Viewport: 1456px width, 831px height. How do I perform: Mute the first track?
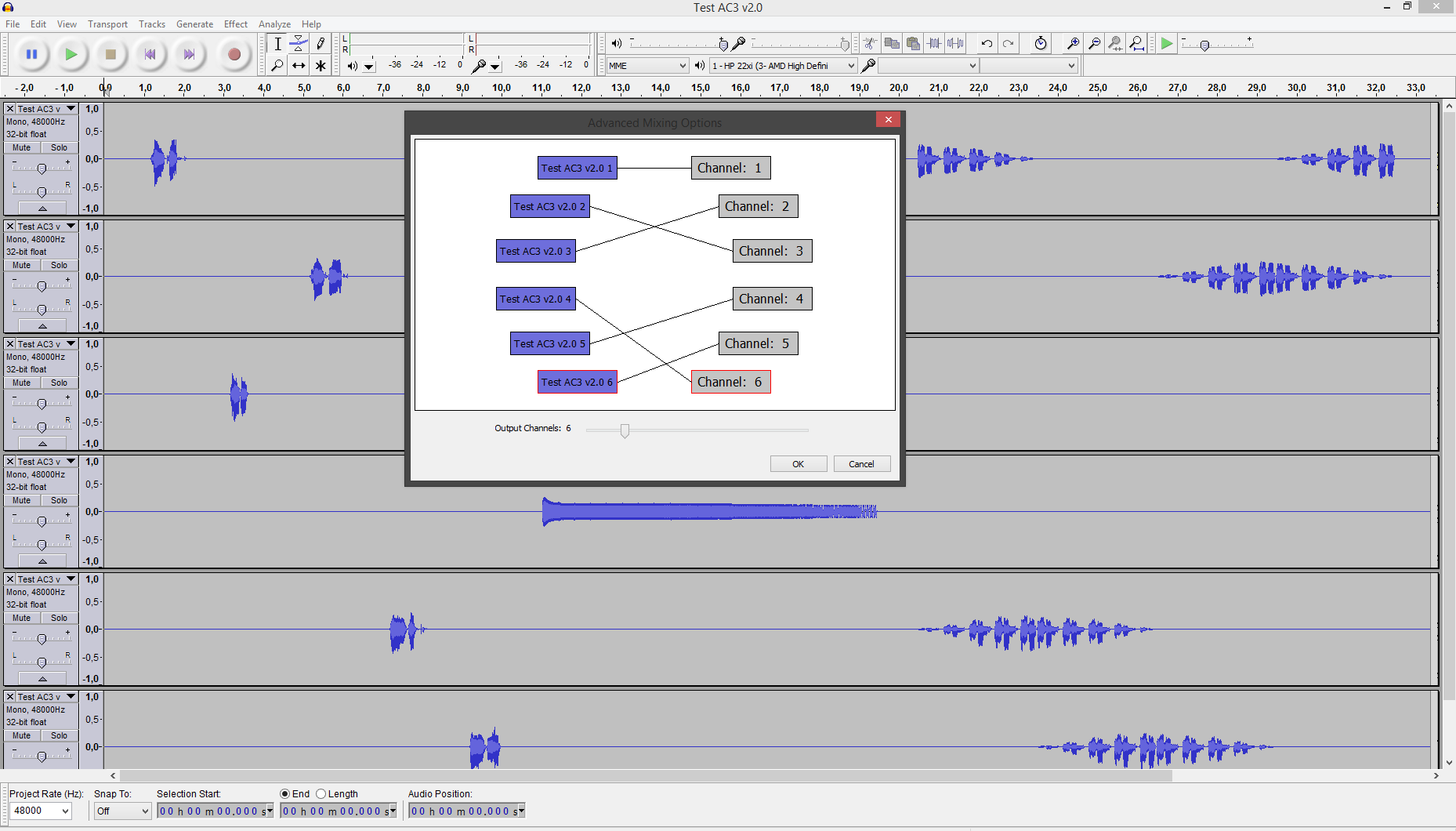[x=22, y=147]
